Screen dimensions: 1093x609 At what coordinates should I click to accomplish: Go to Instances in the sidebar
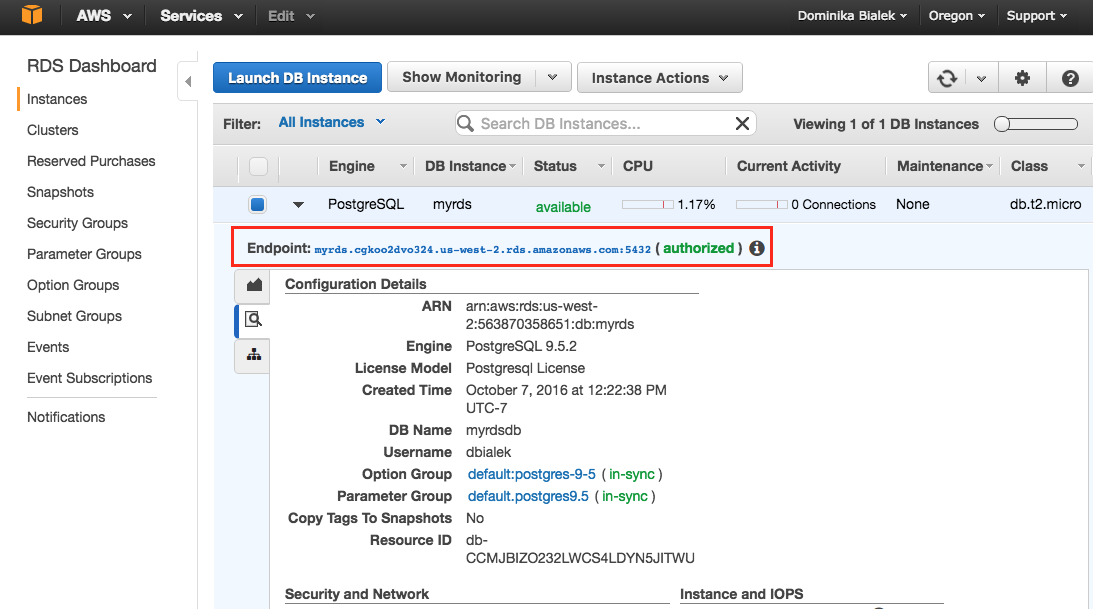coord(57,99)
